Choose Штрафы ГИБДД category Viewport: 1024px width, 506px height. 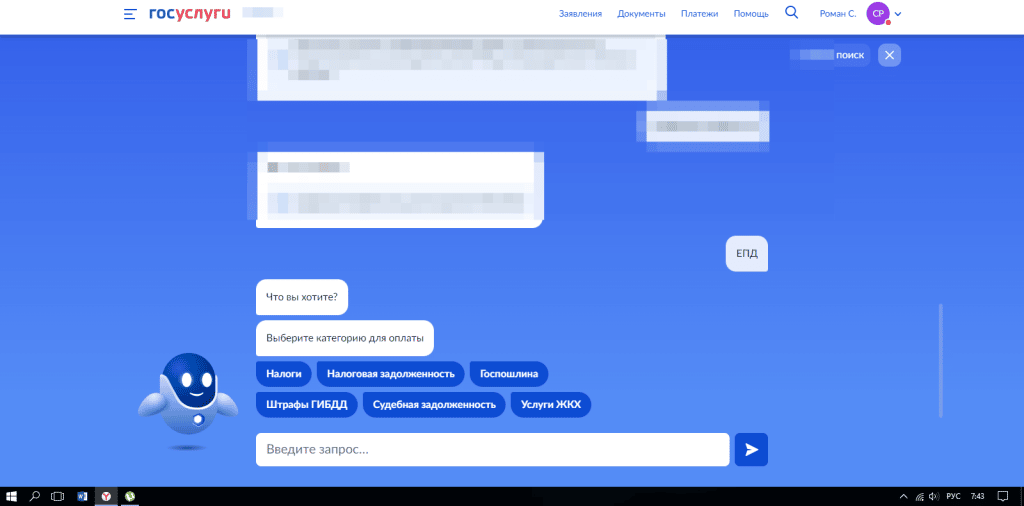(x=306, y=404)
